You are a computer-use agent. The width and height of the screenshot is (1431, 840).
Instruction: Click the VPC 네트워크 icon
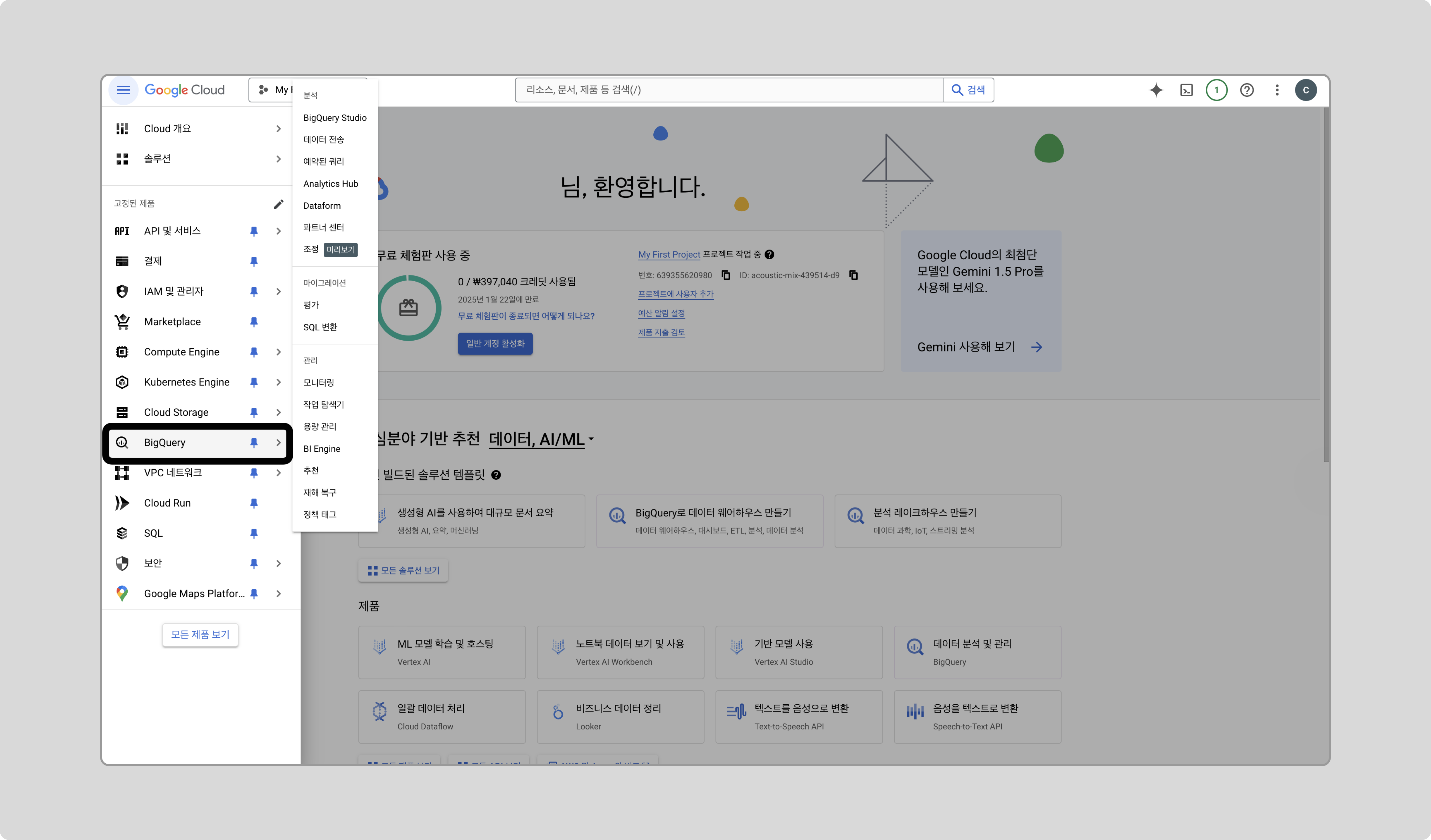[122, 473]
